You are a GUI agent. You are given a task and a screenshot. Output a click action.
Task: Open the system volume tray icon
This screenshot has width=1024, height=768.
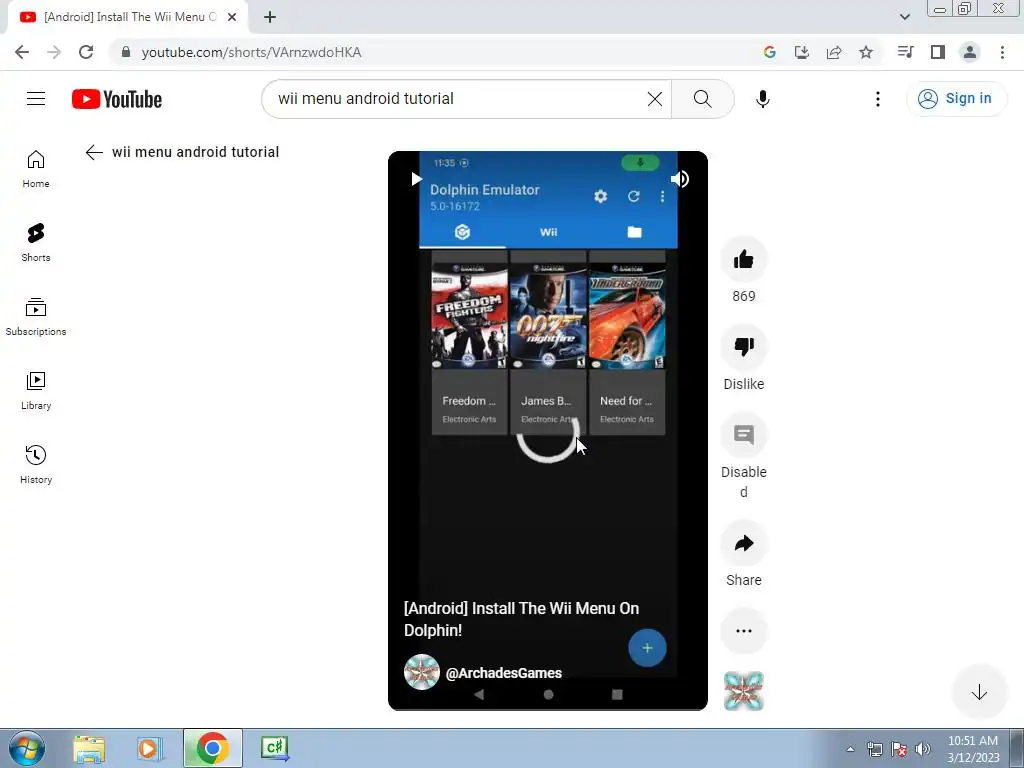click(x=923, y=749)
